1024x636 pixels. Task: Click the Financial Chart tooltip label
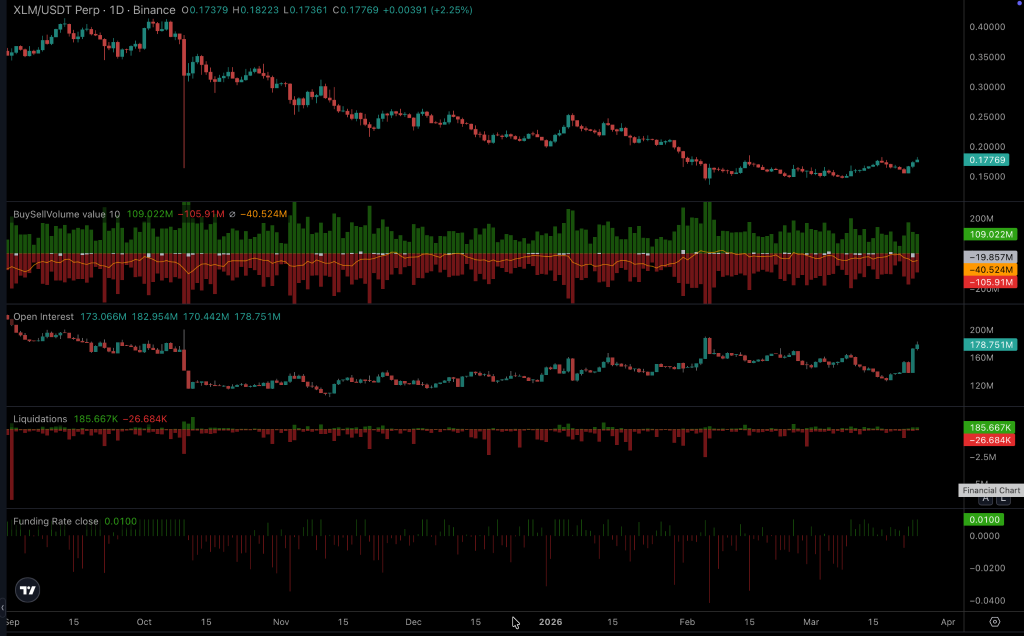pos(990,490)
